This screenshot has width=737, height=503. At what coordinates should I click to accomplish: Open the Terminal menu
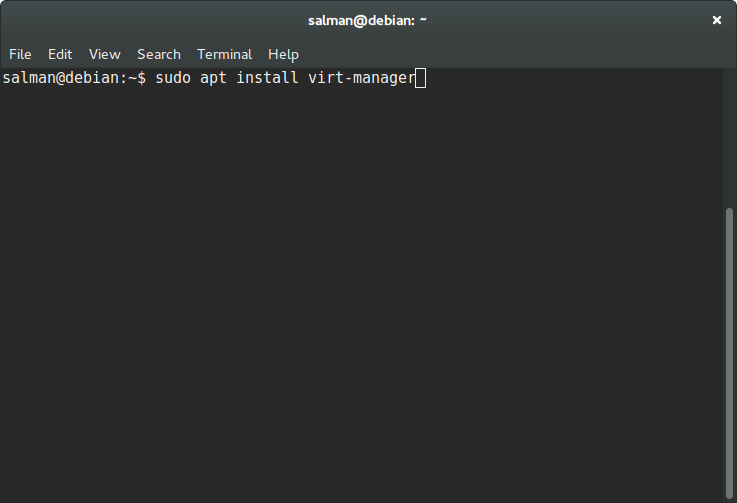(x=224, y=55)
